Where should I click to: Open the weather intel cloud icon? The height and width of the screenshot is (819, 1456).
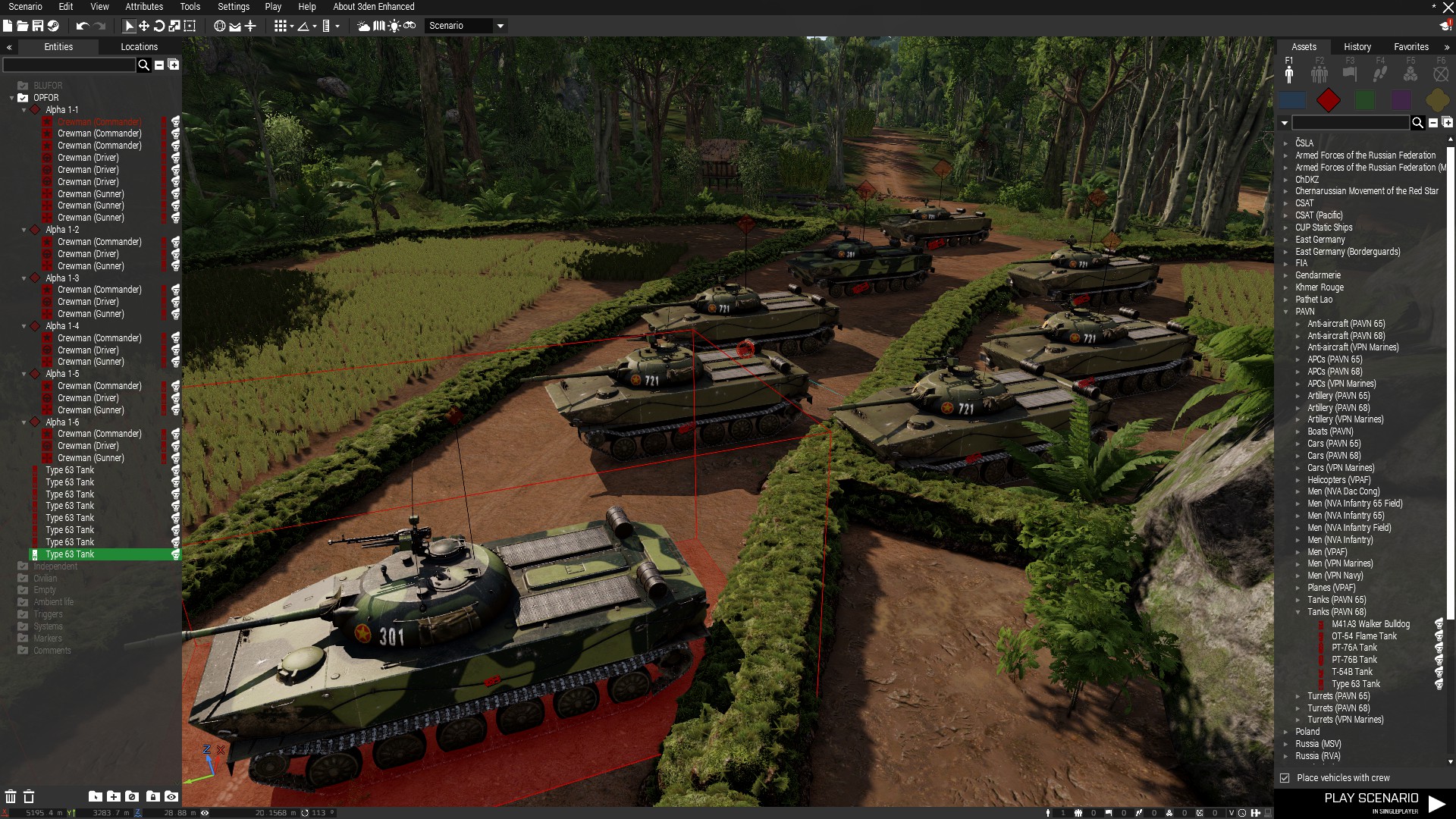pyautogui.click(x=364, y=26)
